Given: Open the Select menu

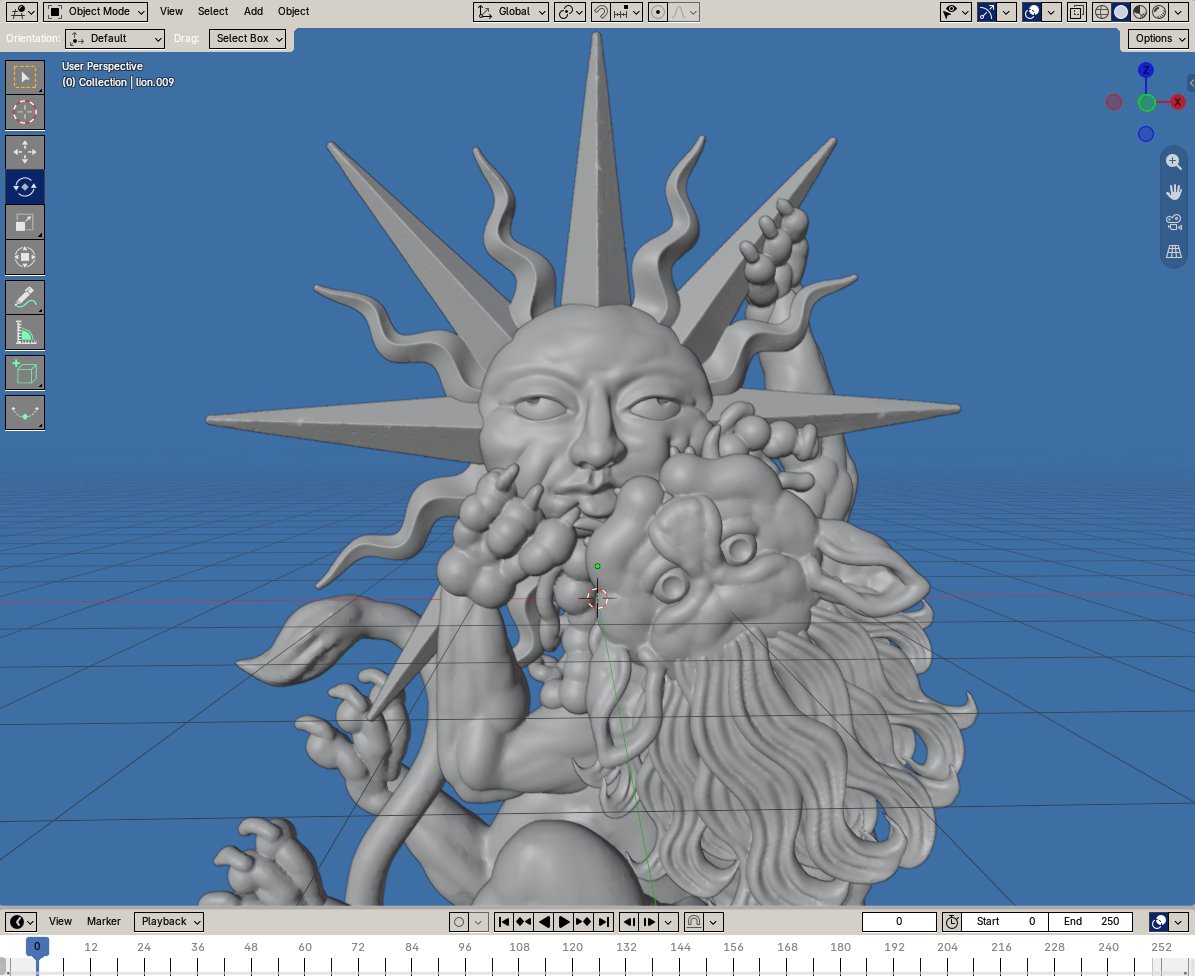Looking at the screenshot, I should (x=213, y=11).
